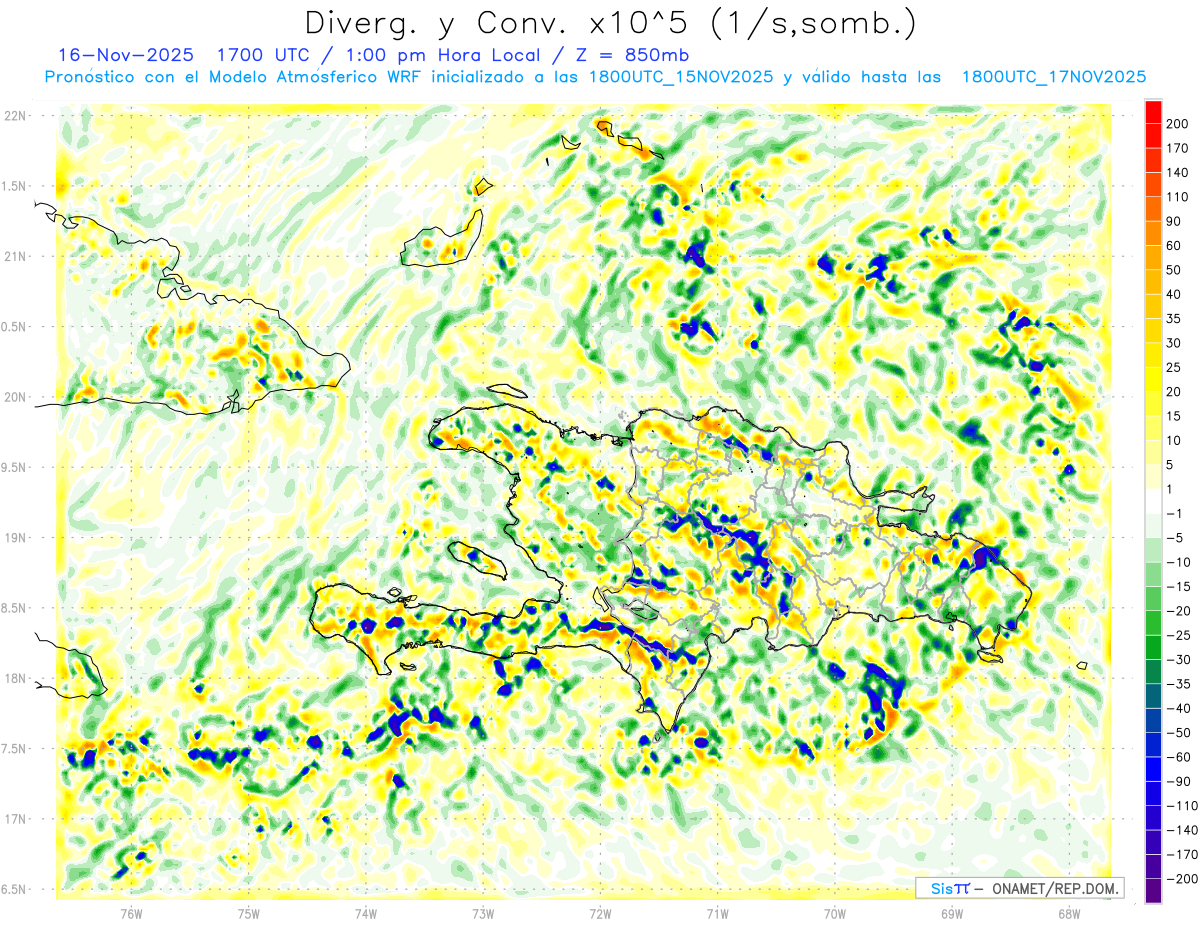The height and width of the screenshot is (927, 1200).
Task: Click the longitude label 75W
Action: click(x=248, y=913)
